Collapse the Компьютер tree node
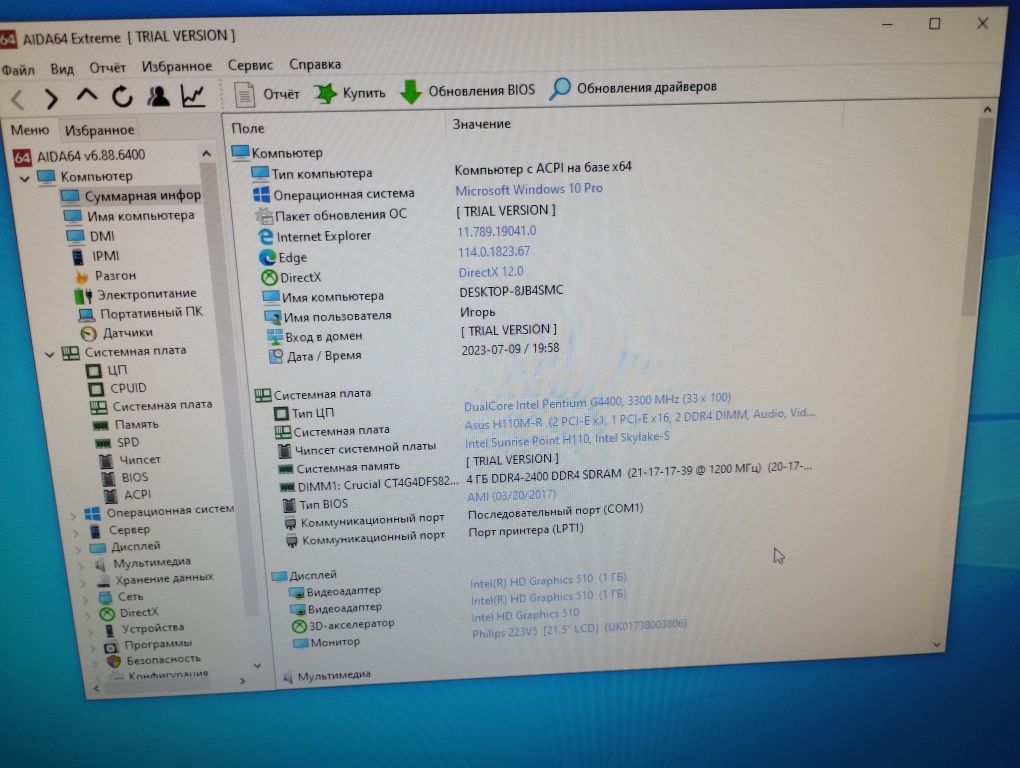Screen dimensions: 1020x768 24,178
